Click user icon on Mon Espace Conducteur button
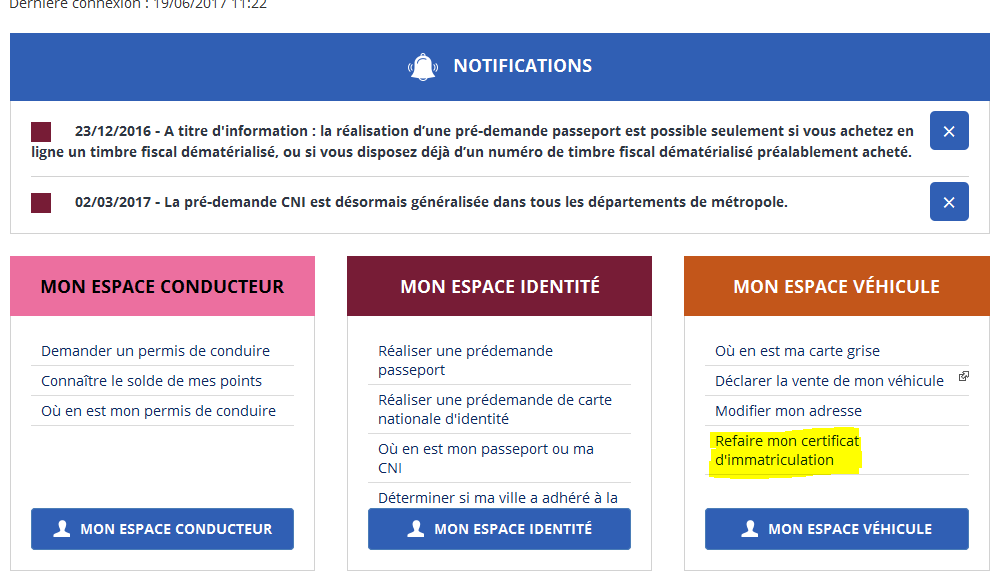The height and width of the screenshot is (579, 999). pyautogui.click(x=62, y=529)
